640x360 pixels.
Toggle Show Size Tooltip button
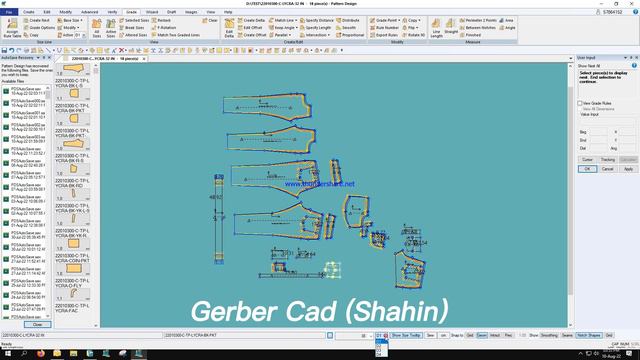point(406,335)
